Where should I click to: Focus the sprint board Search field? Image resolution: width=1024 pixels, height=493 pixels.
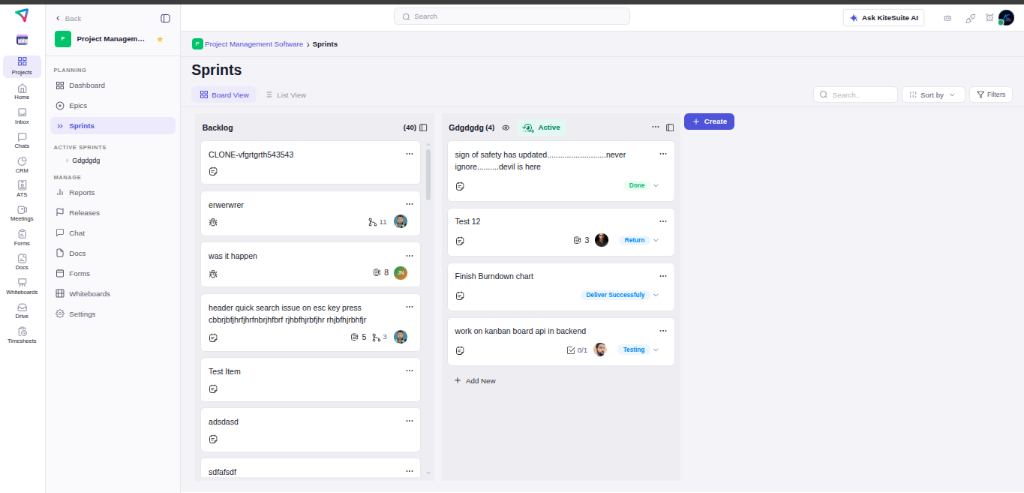click(x=856, y=95)
